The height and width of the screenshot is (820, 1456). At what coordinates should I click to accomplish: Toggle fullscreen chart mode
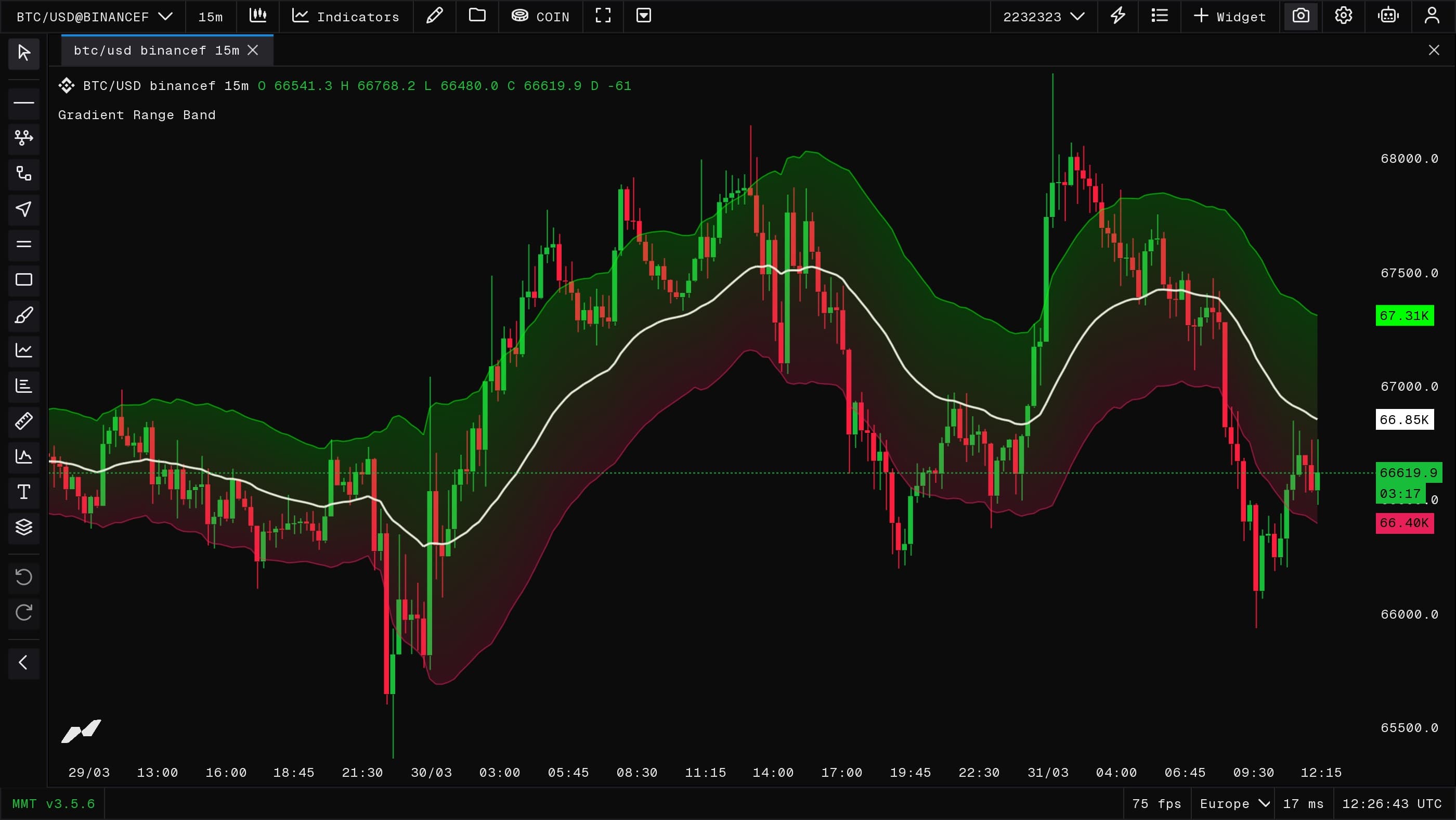[603, 16]
